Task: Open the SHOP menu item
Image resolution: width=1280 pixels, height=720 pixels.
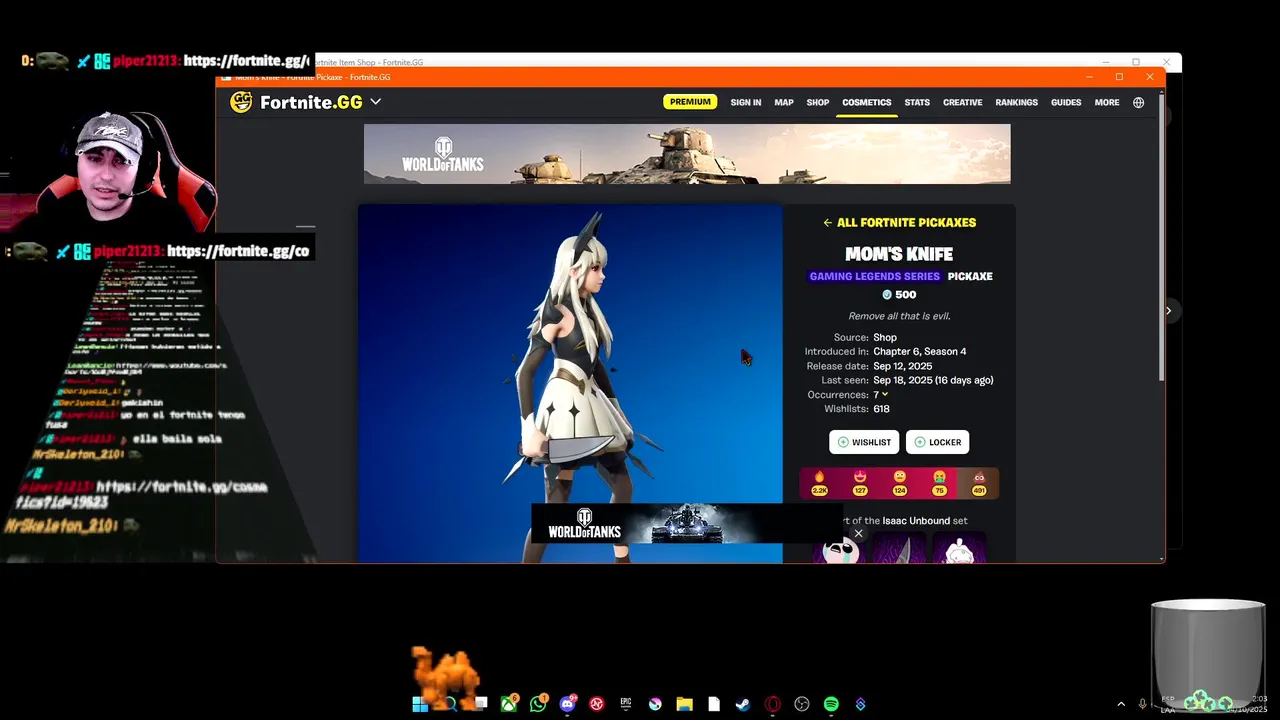Action: pos(818,102)
